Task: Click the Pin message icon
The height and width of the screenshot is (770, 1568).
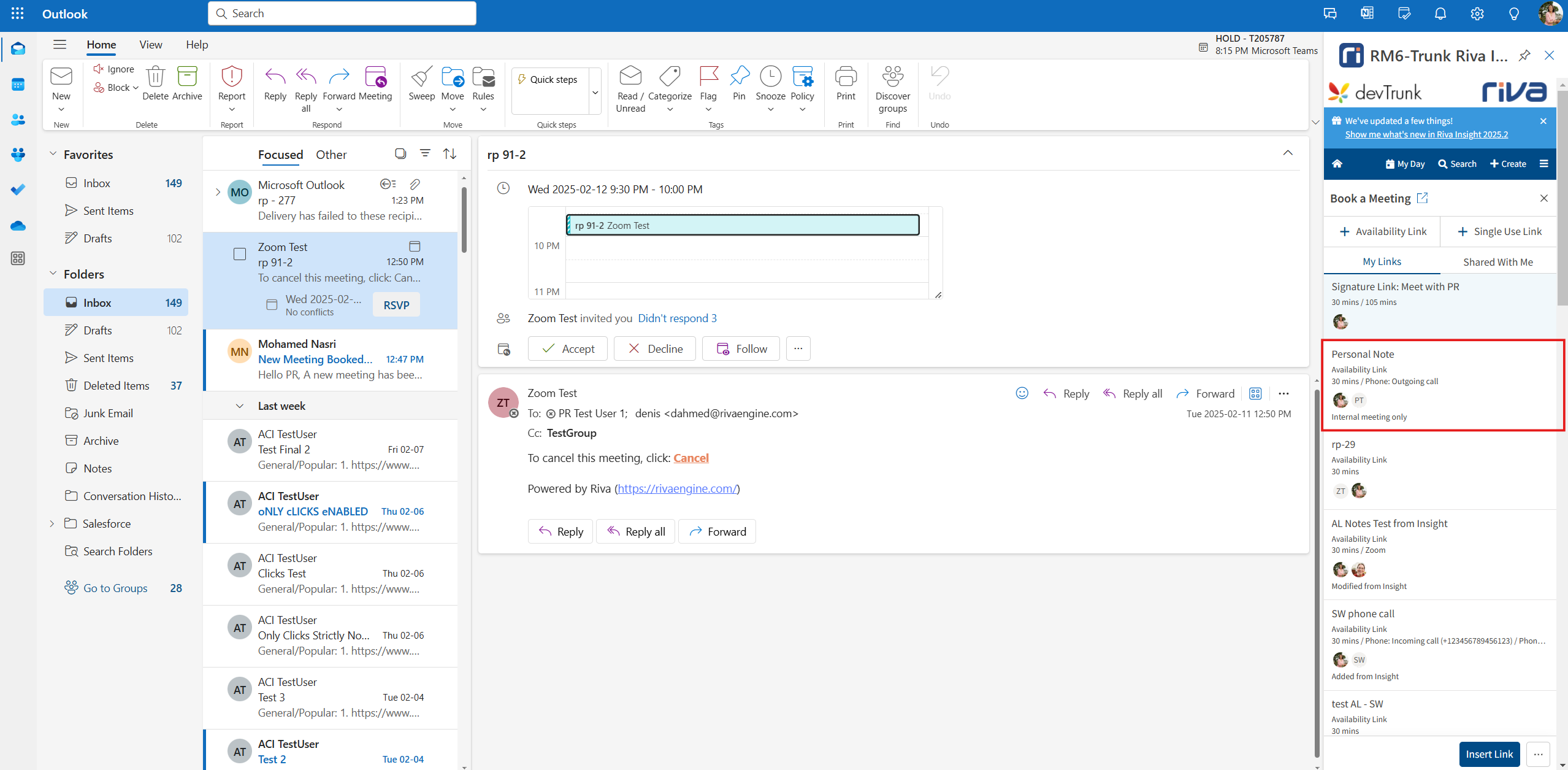Action: (739, 77)
